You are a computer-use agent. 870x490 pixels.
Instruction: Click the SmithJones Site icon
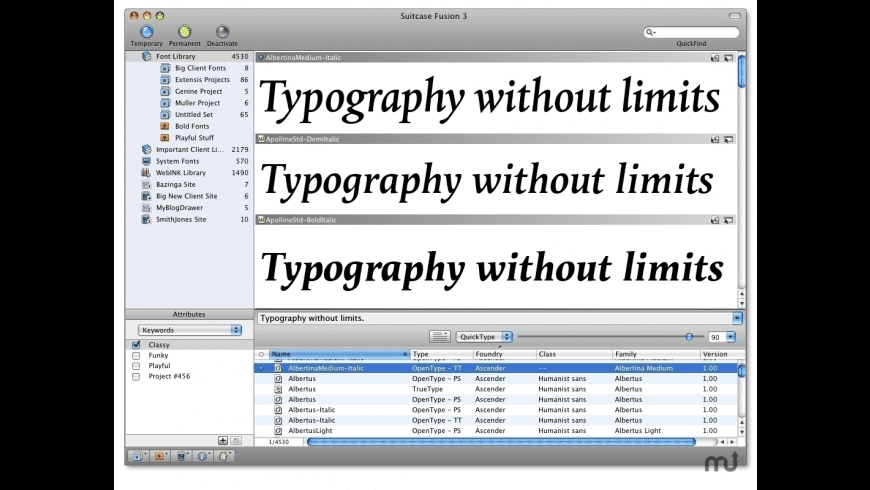click(x=146, y=219)
